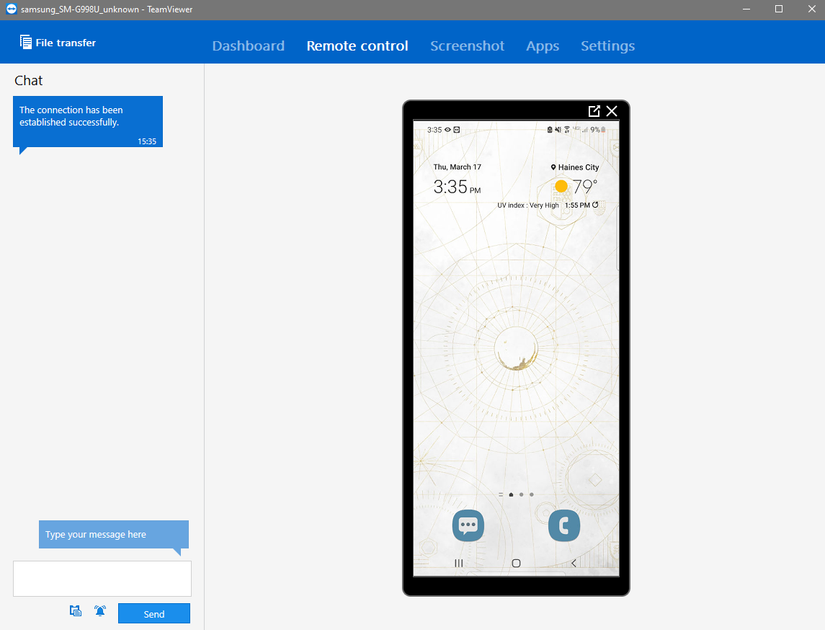This screenshot has height=630, width=825.
Task: Open the Screenshot tab
Action: pos(467,46)
